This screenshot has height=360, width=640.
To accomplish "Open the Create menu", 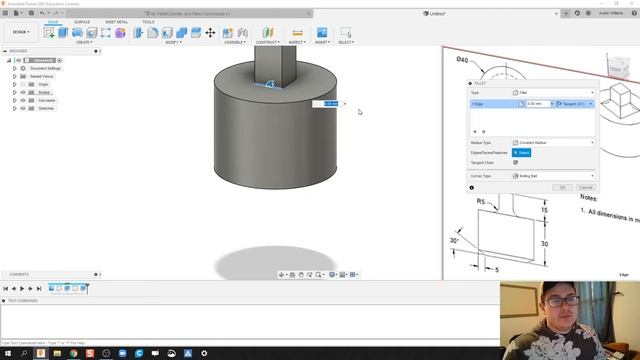I will (x=84, y=42).
